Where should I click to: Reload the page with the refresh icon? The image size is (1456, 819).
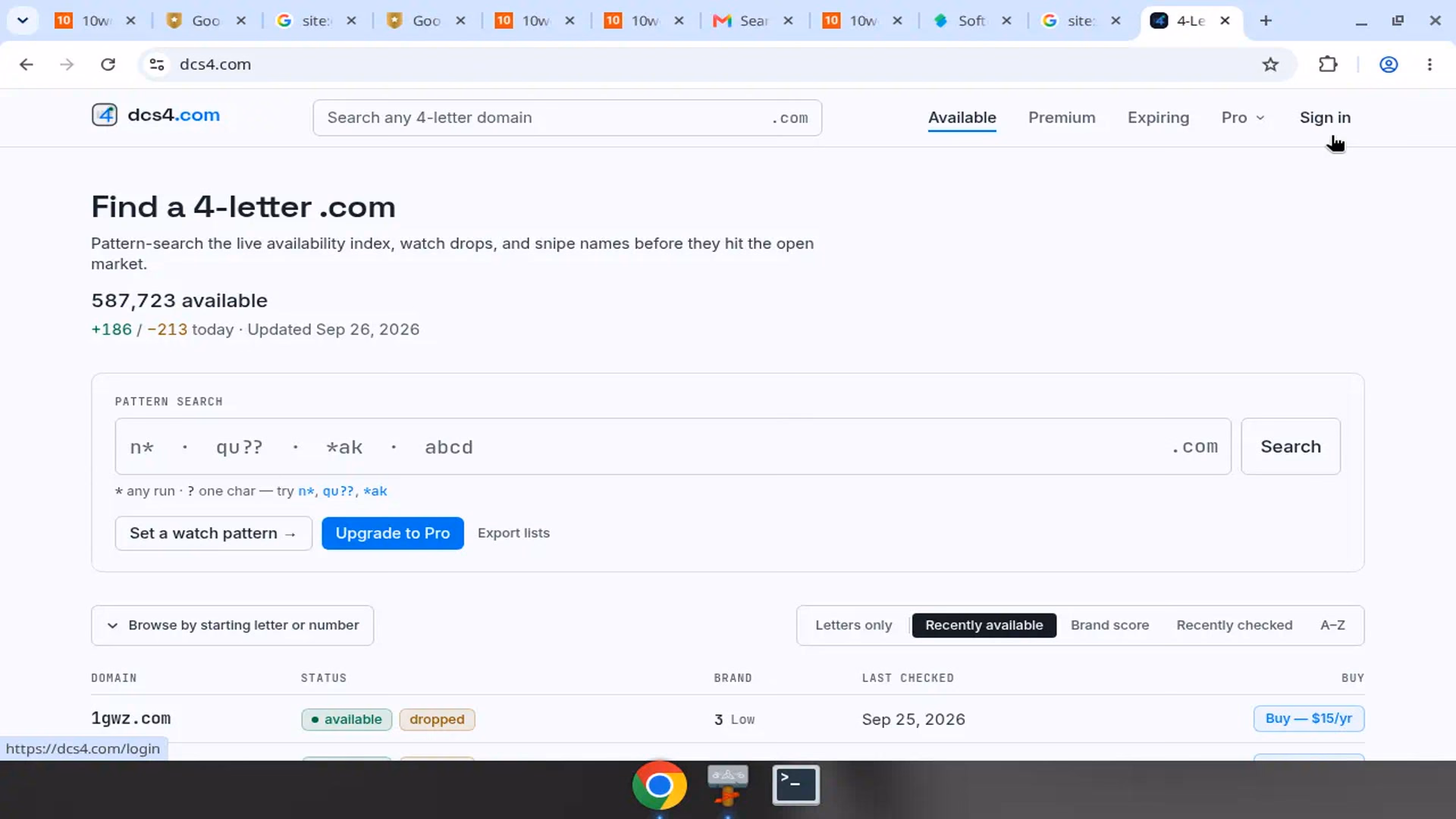[x=108, y=64]
